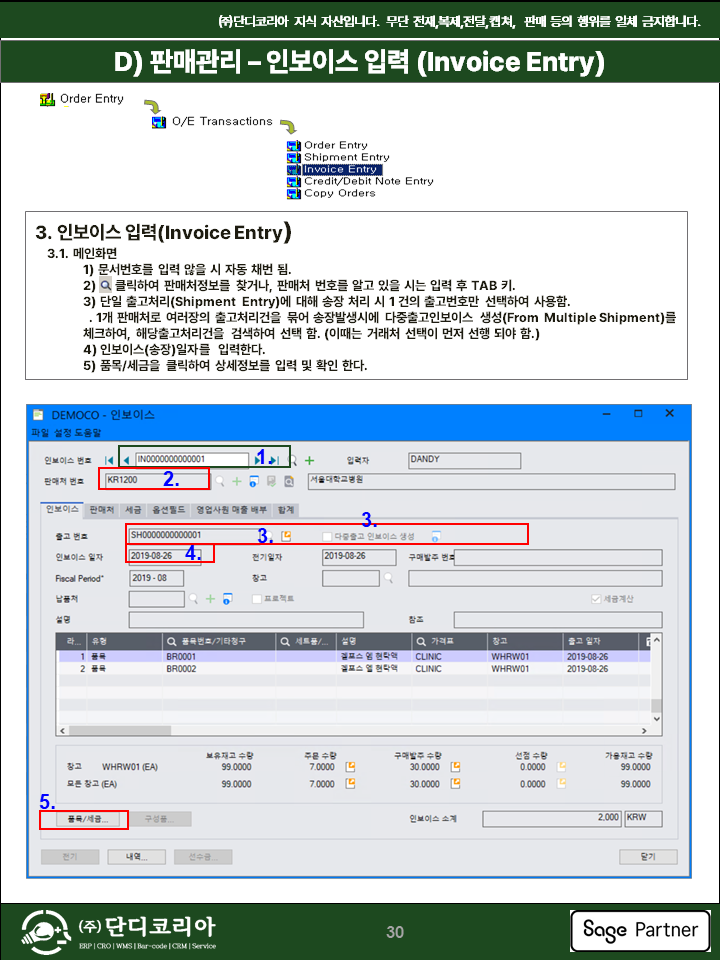Screen dimensions: 720x960
Task: Open 파일 menu
Action: pos(40,433)
